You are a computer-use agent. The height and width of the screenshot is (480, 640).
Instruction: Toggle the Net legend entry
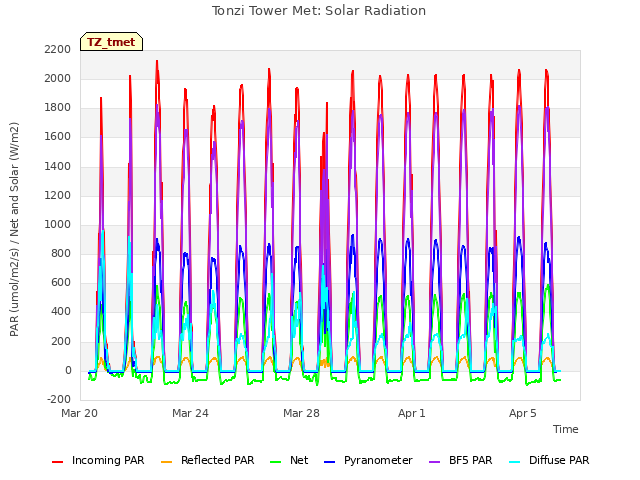(x=289, y=460)
